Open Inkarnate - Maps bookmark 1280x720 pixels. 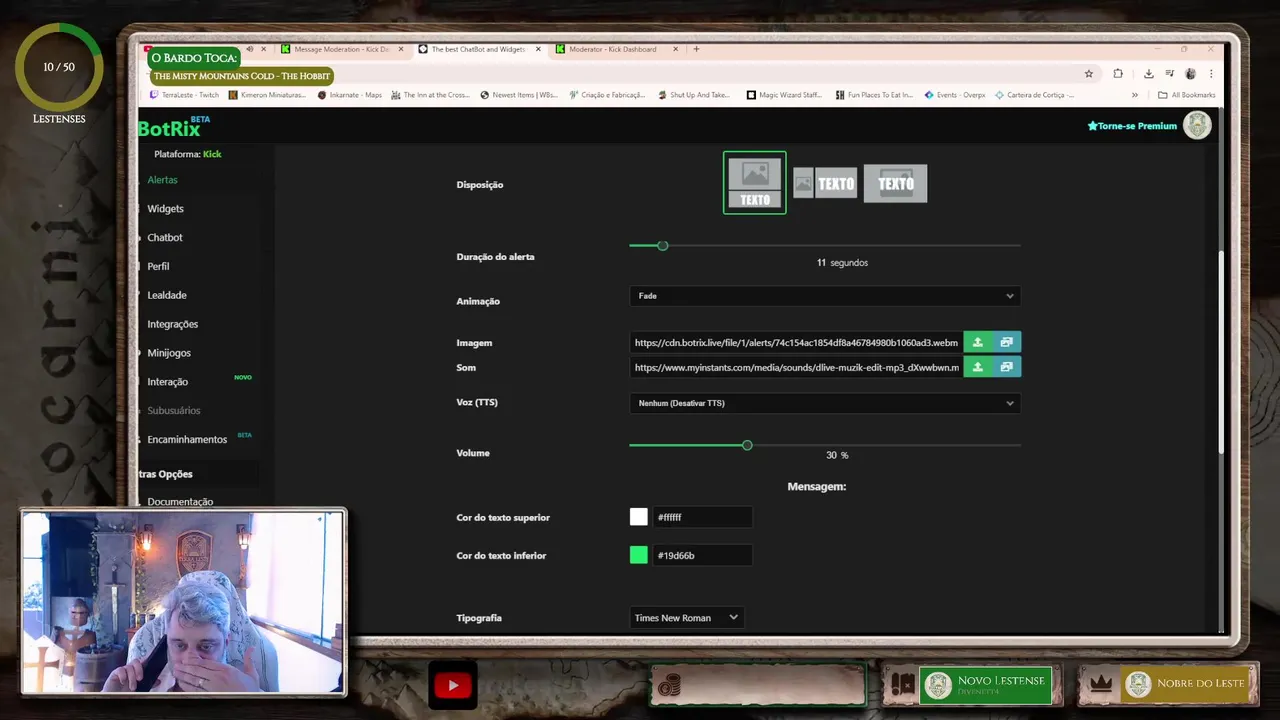pyautogui.click(x=350, y=95)
